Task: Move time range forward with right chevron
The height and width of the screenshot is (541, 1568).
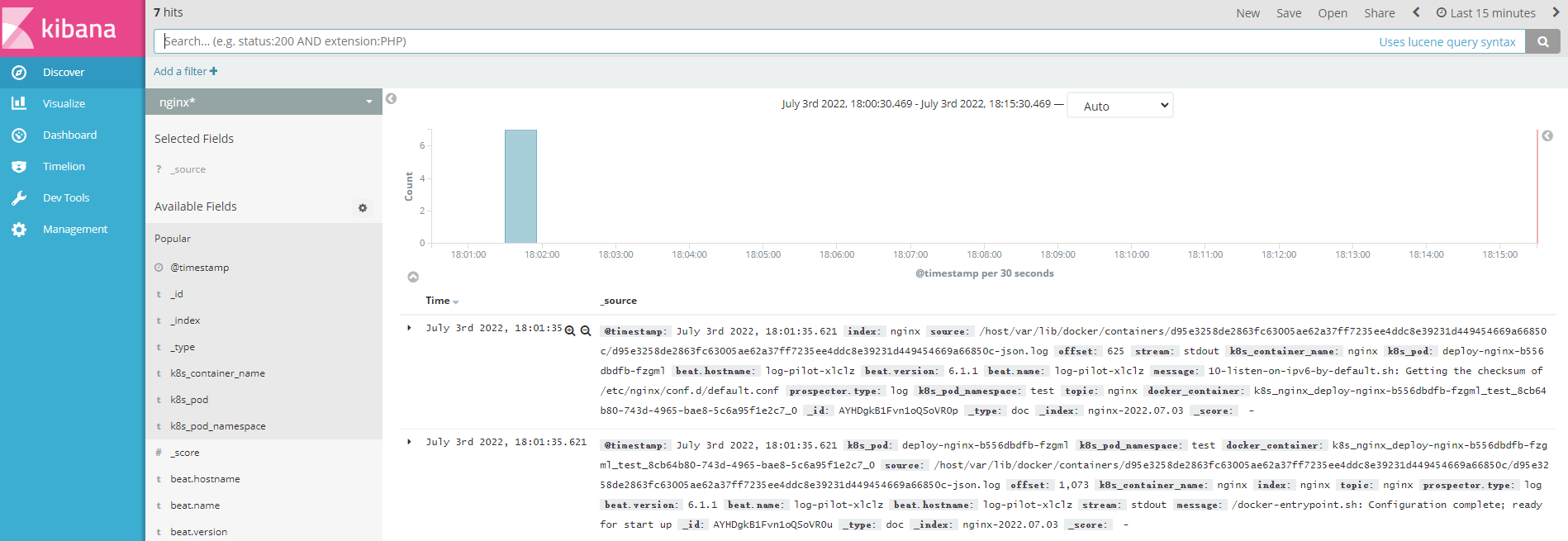Action: point(1556,12)
